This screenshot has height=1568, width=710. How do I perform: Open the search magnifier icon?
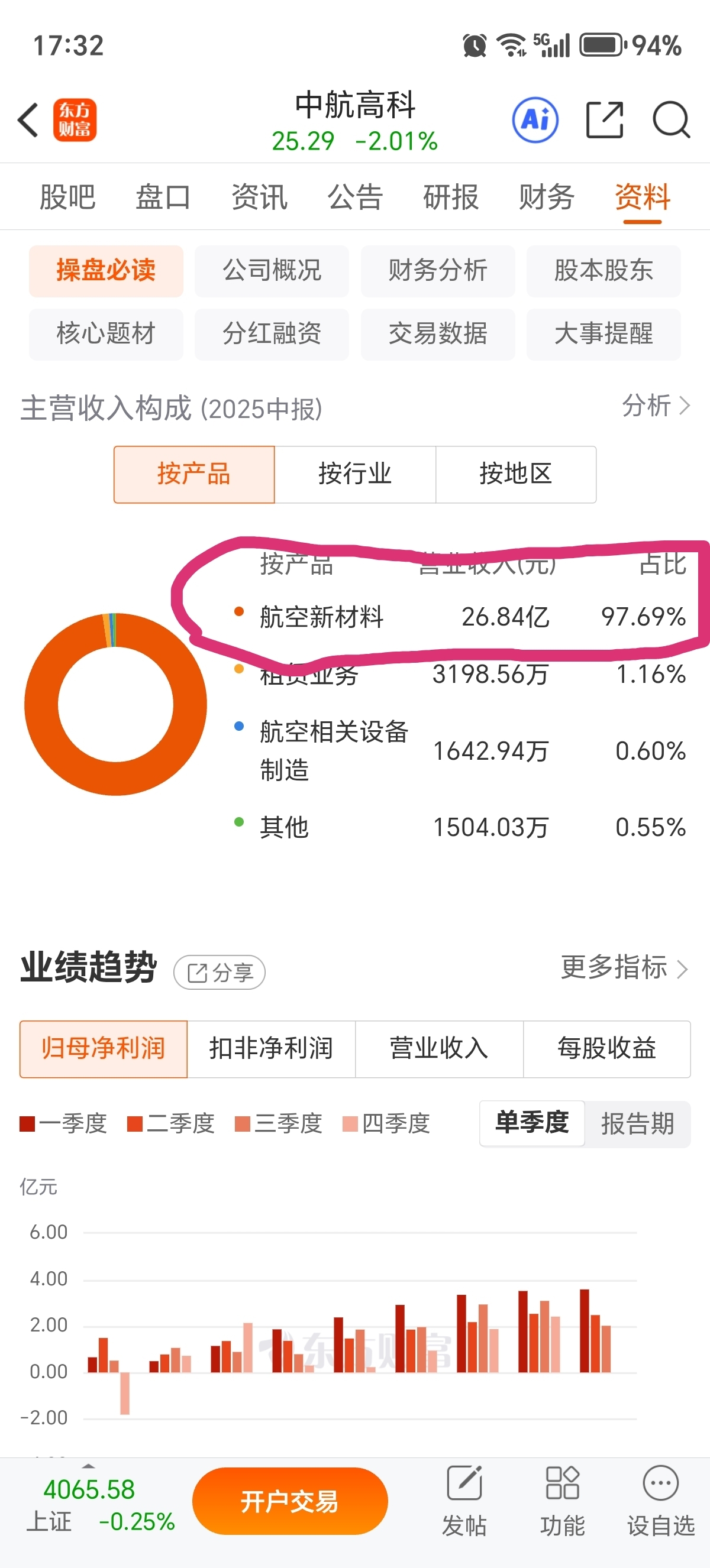[670, 120]
